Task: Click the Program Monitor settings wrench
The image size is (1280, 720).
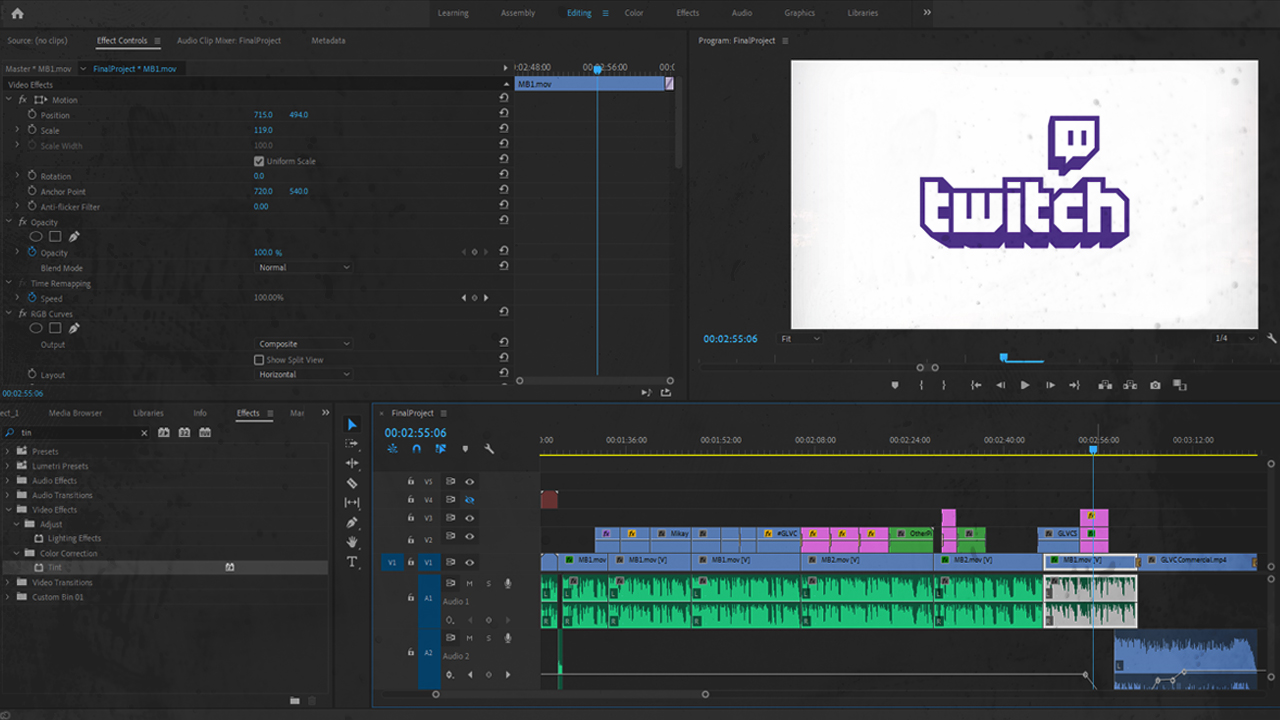Action: tap(1272, 338)
